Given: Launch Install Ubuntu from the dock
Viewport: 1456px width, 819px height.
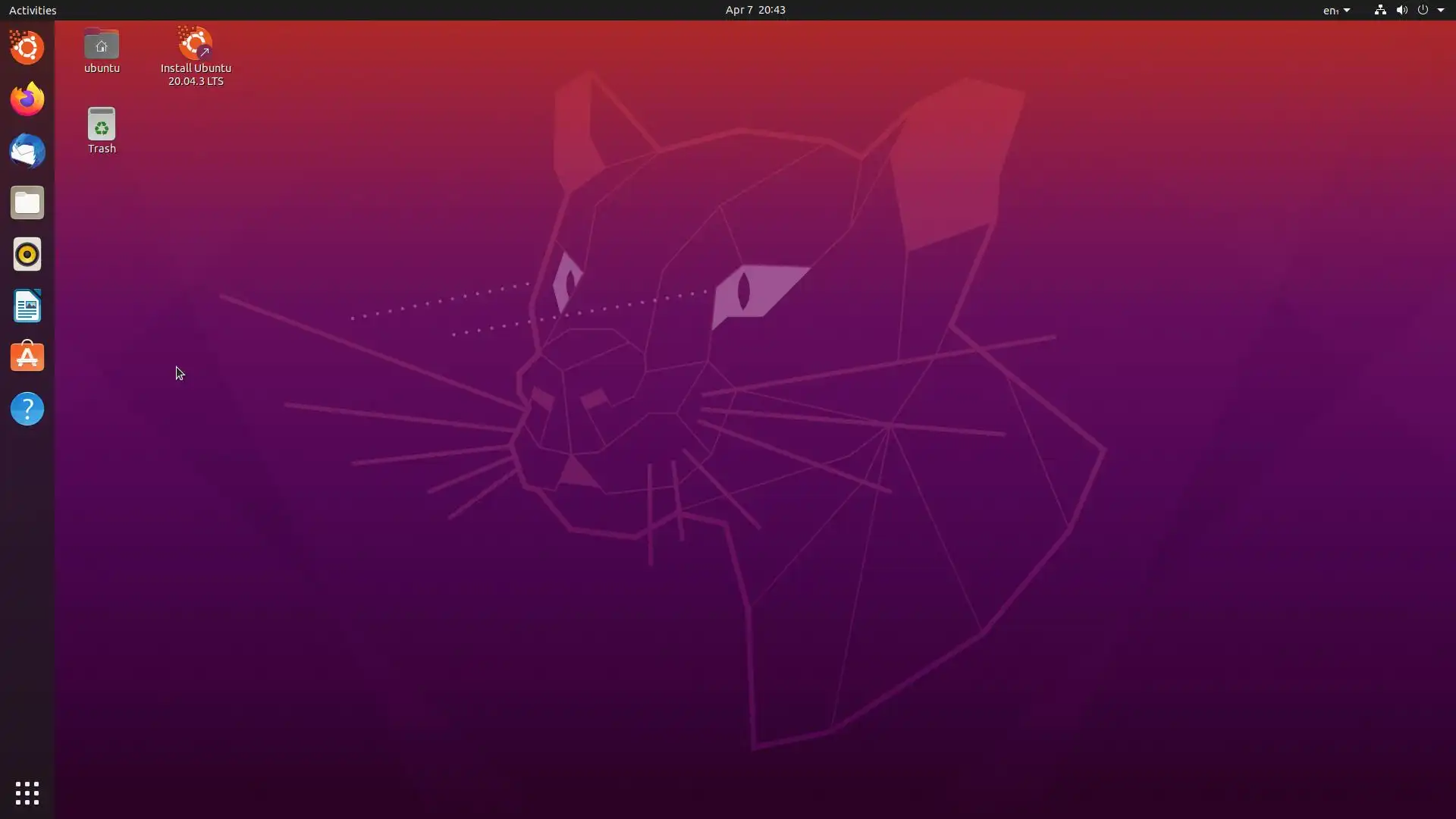Looking at the screenshot, I should pos(27,48).
